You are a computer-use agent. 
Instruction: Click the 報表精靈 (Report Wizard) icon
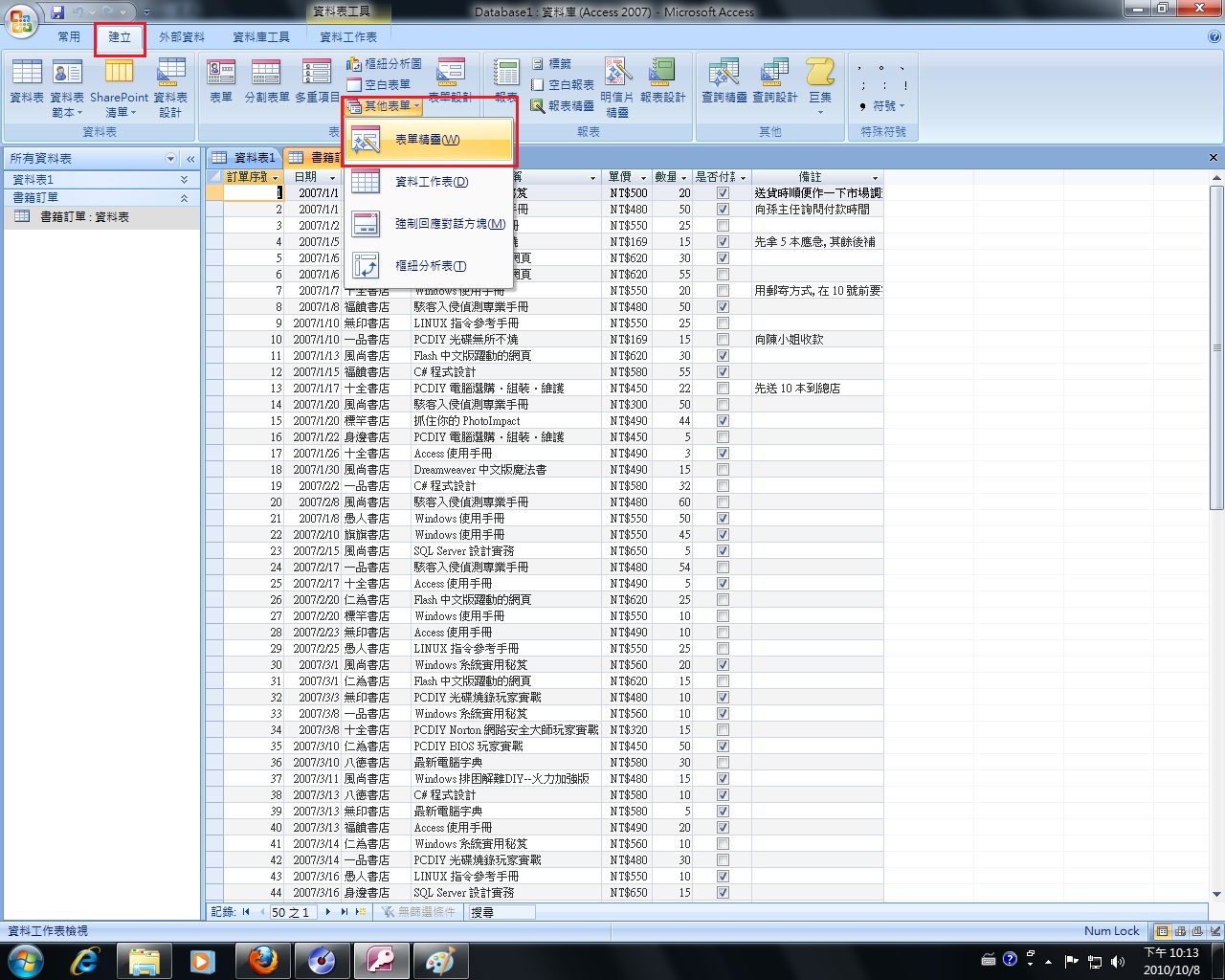point(562,105)
